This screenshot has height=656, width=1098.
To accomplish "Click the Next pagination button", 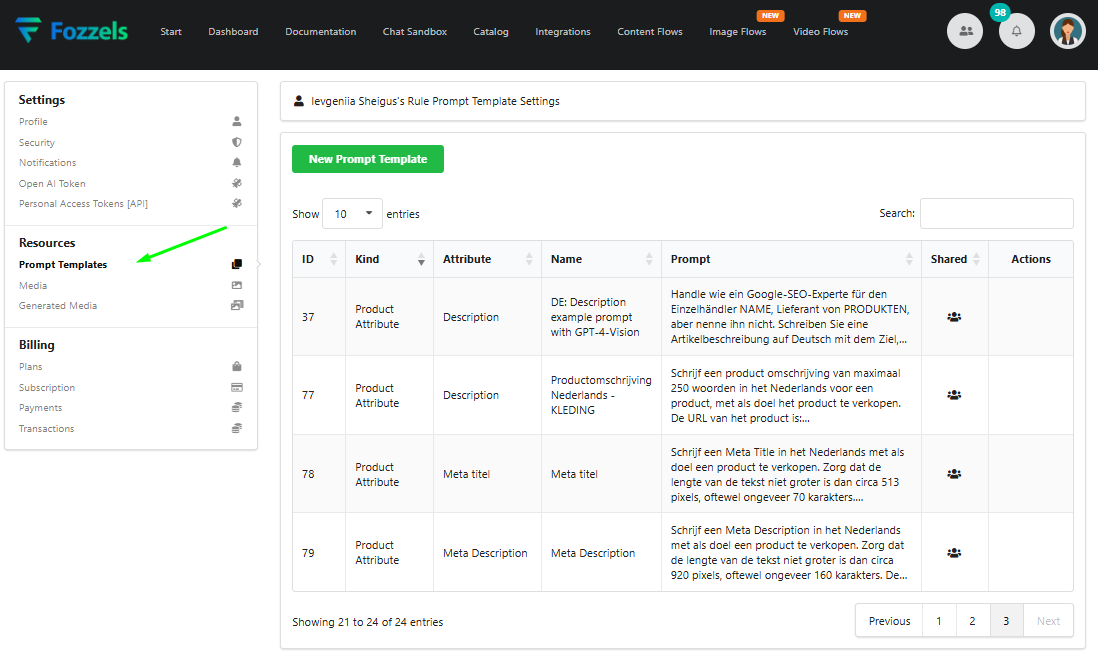I will pos(1048,621).
